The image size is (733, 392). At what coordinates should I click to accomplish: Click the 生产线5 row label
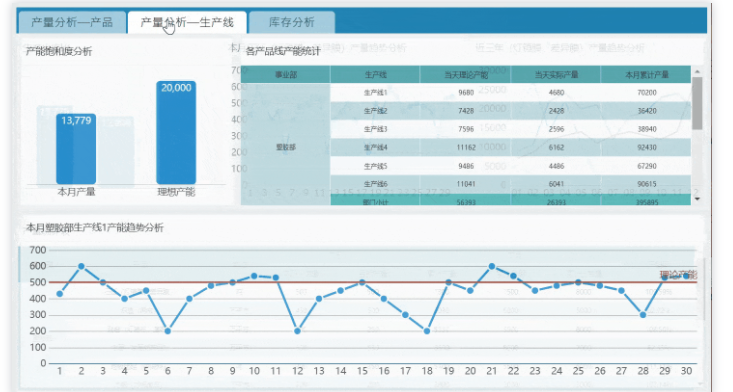click(x=375, y=166)
